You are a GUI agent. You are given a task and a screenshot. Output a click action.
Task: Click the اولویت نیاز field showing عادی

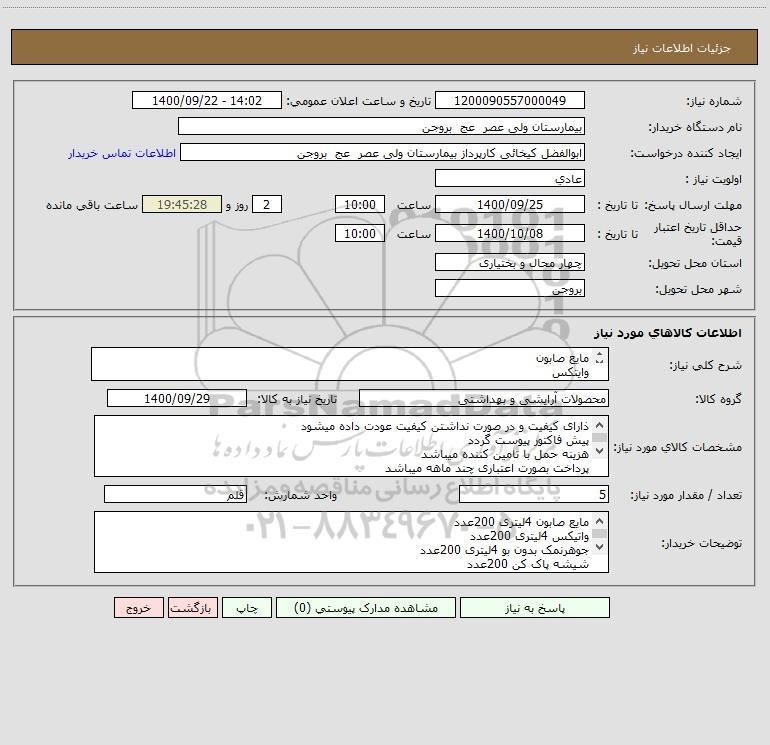[x=510, y=178]
